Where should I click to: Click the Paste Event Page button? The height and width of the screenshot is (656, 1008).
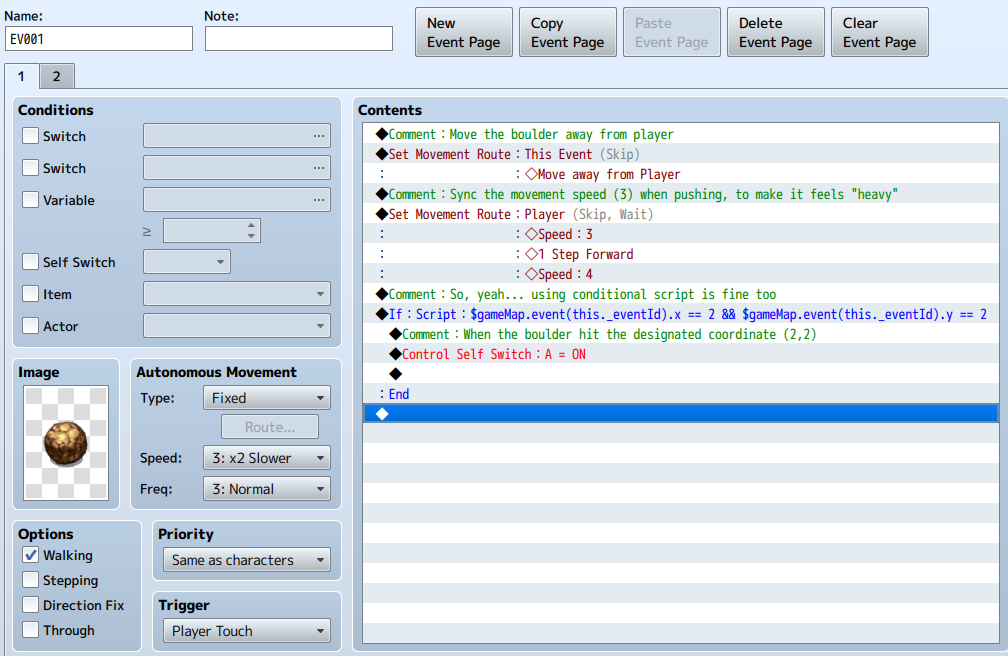click(672, 32)
